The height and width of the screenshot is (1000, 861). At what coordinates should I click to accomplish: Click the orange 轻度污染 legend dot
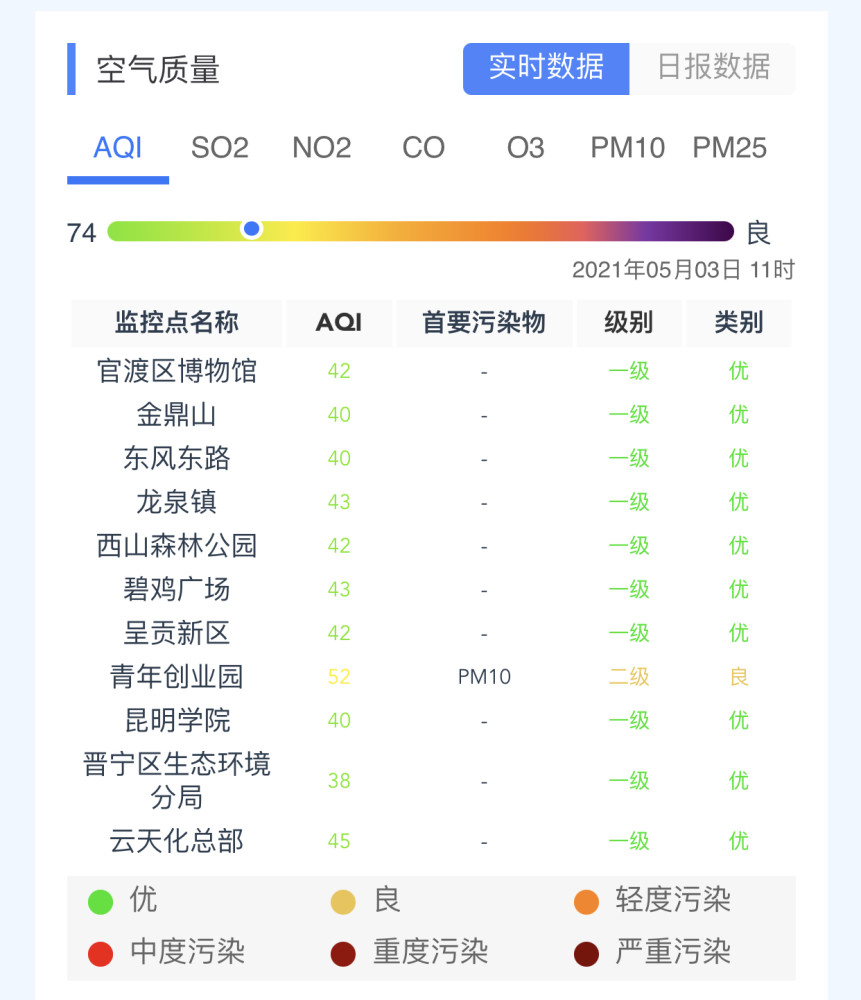click(x=586, y=902)
